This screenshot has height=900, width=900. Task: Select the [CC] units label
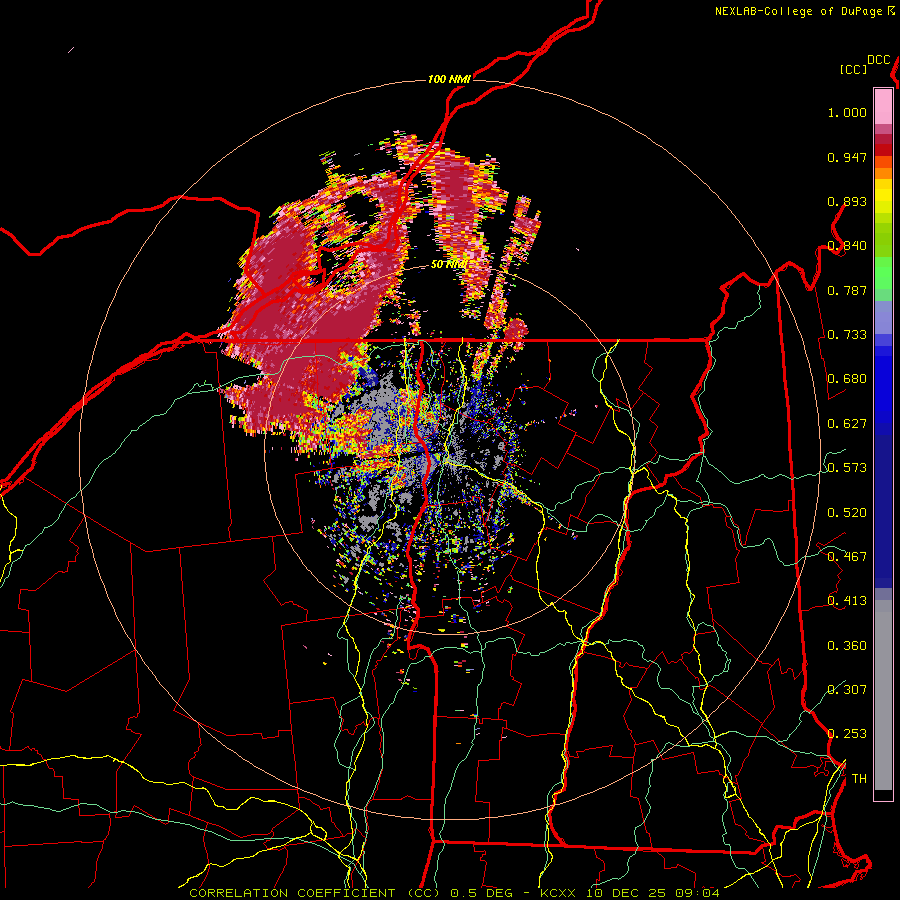coord(854,69)
